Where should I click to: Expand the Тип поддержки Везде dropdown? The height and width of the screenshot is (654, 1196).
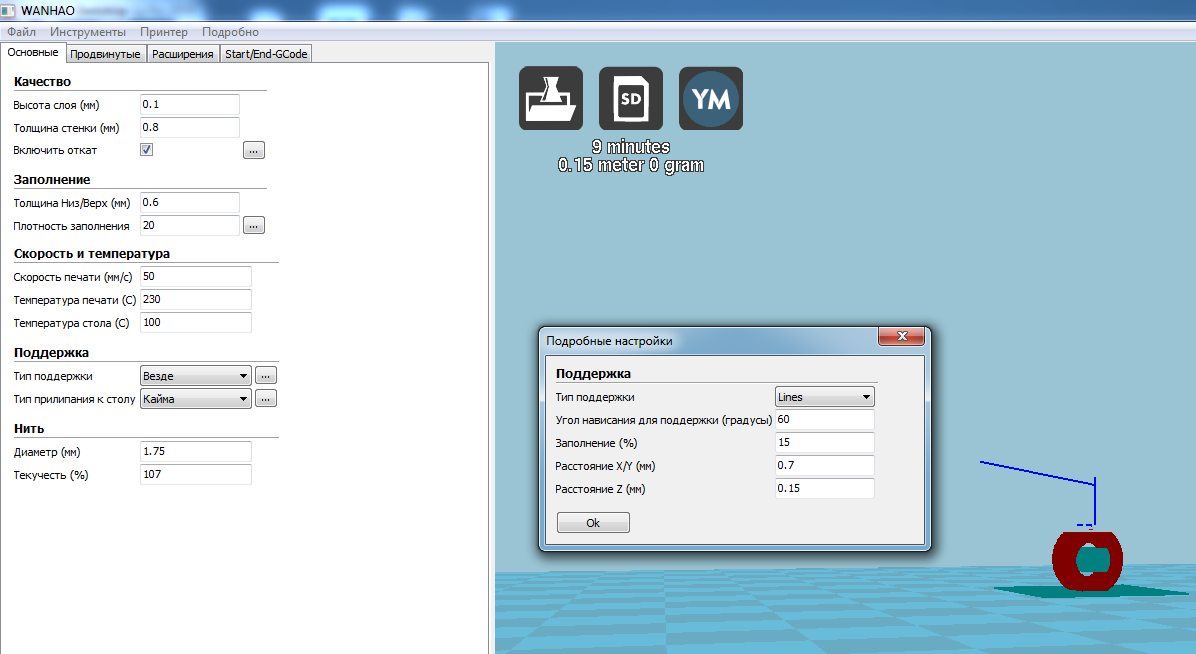click(x=196, y=376)
